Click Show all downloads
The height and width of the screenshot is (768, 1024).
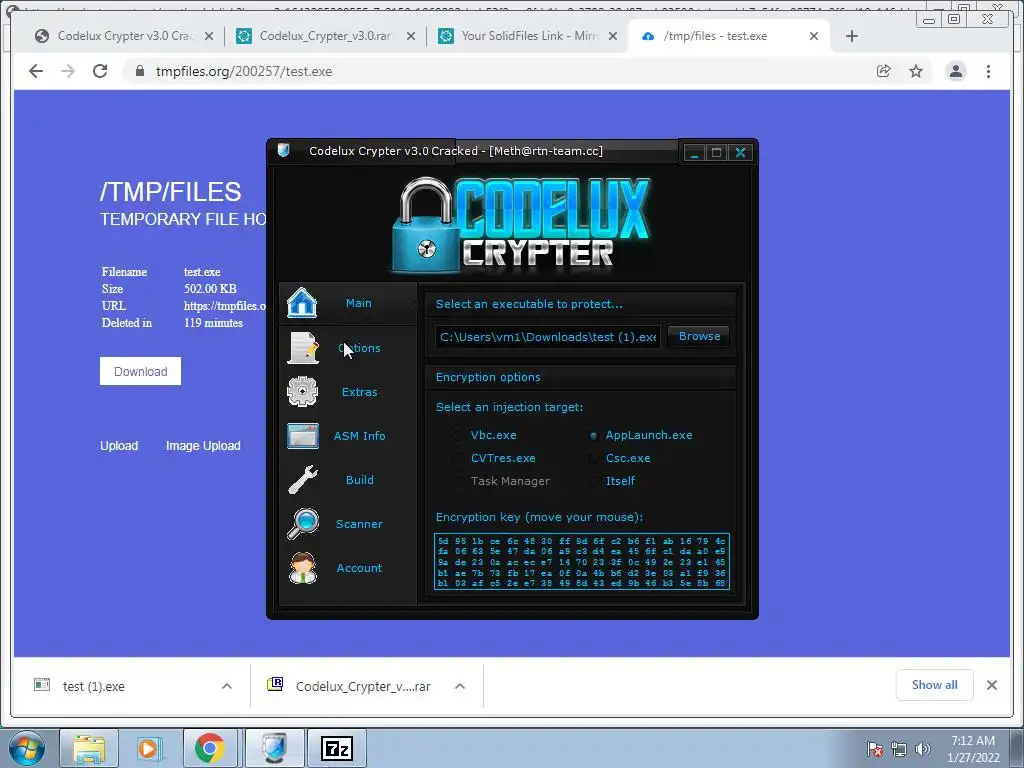935,685
